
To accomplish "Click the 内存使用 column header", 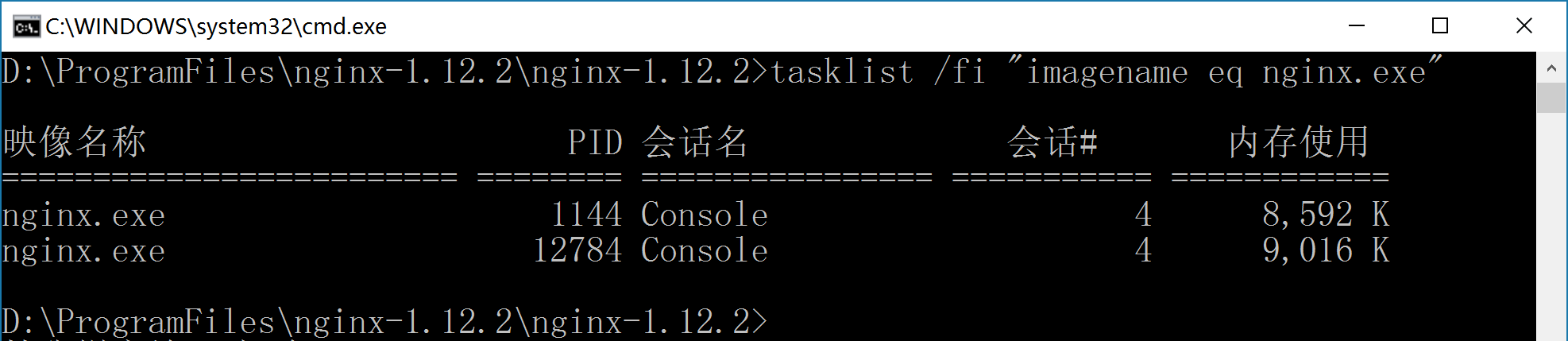I will point(1299,142).
